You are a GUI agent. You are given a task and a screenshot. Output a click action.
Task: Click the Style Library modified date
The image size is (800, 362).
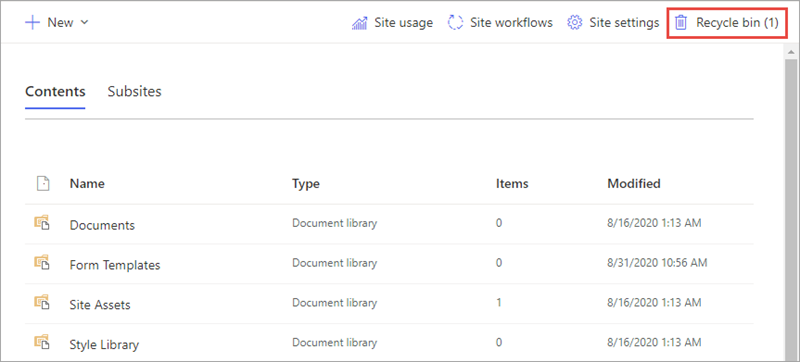tap(654, 342)
